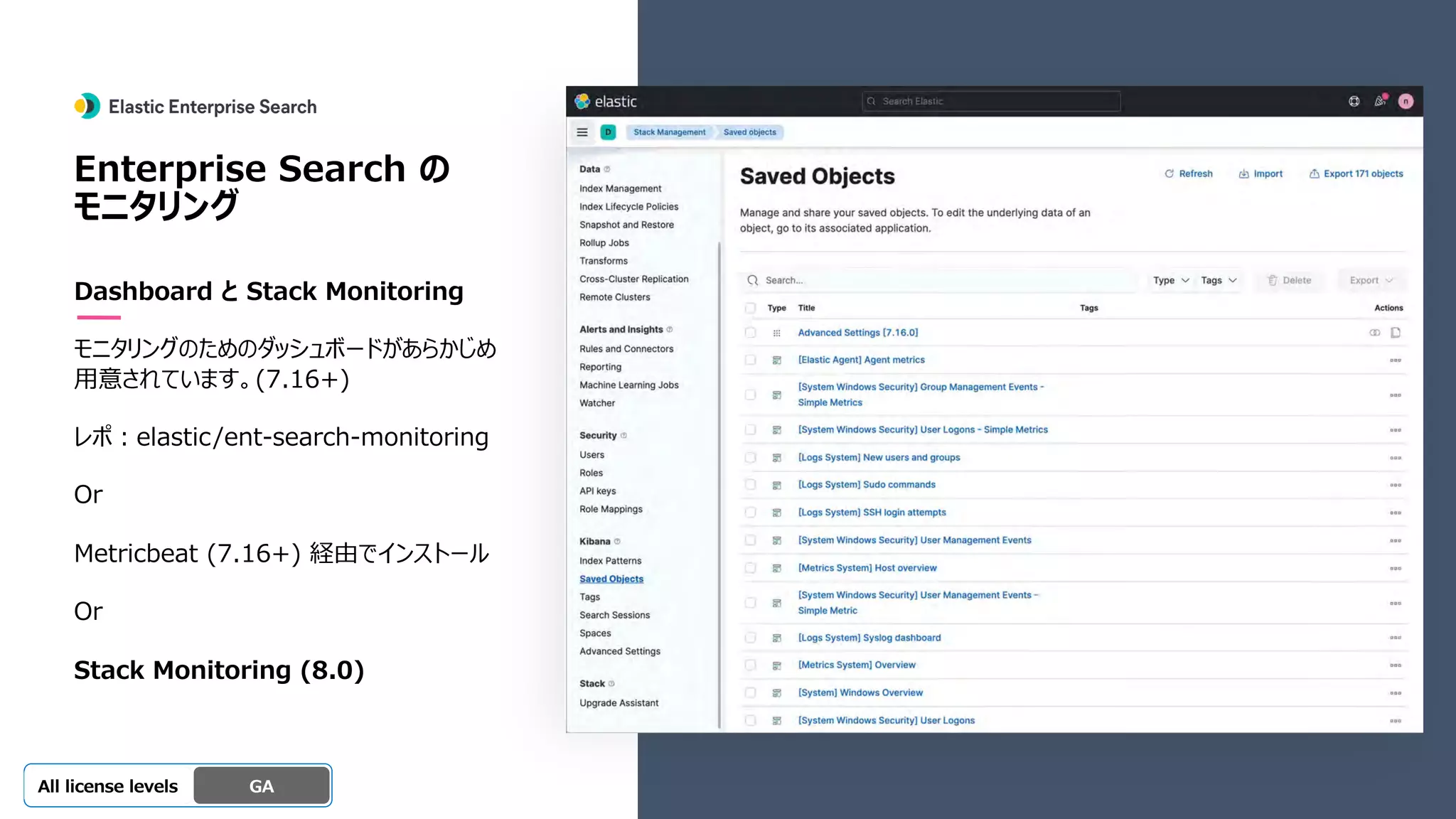1456x819 pixels.
Task: Open [System] Windows Overview link
Action: coord(860,692)
